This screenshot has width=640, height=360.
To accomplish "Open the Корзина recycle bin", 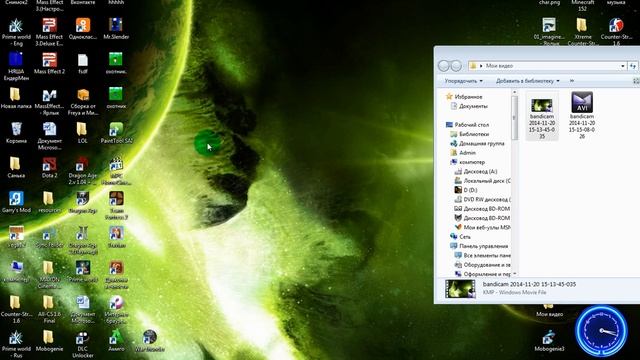I will pyautogui.click(x=16, y=133).
